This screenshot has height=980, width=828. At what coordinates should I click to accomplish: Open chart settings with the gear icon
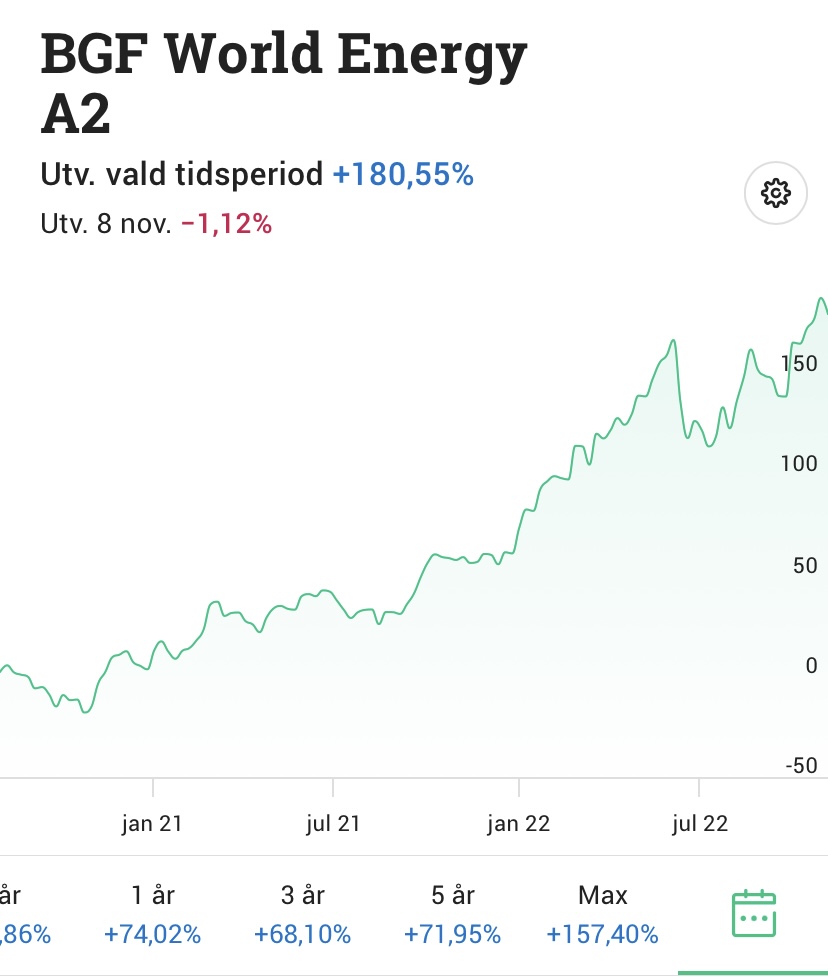tap(776, 193)
